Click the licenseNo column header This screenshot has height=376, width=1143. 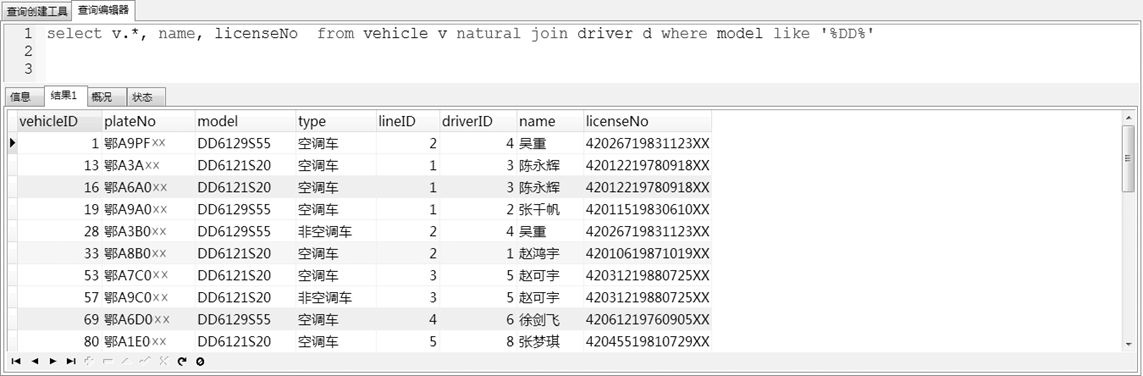pyautogui.click(x=647, y=122)
